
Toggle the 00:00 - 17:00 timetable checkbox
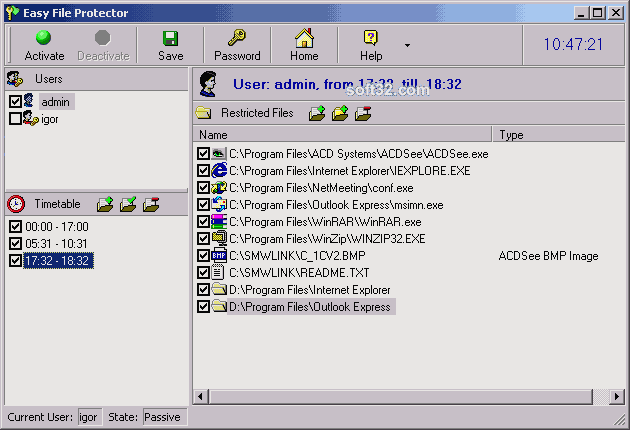pos(15,227)
